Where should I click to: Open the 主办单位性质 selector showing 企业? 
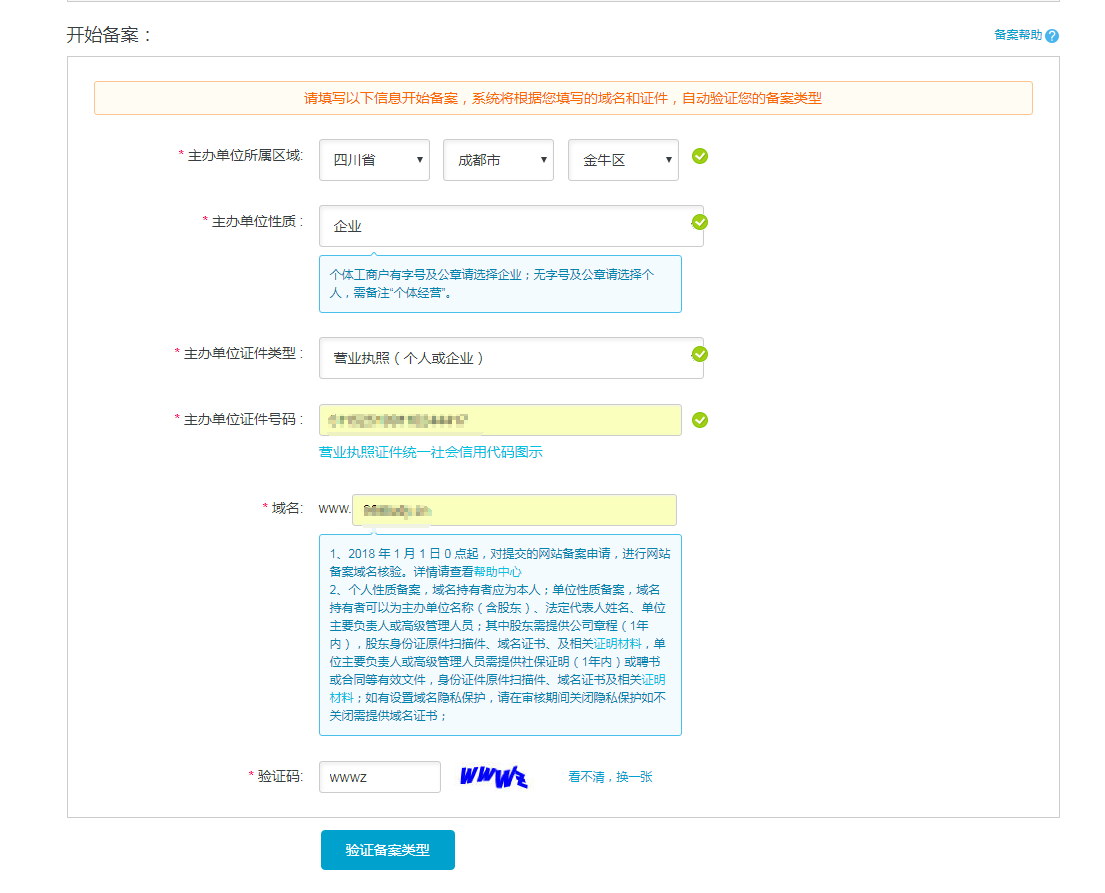[x=510, y=226]
